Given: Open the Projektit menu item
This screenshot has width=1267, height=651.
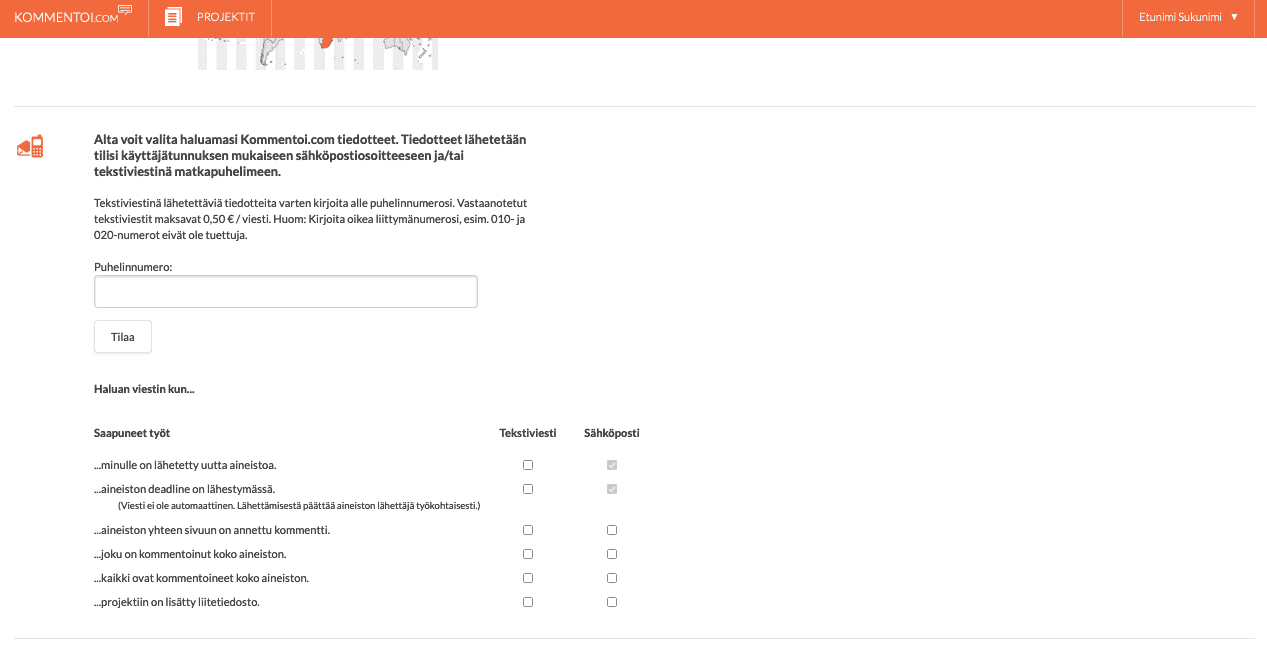Looking at the screenshot, I should point(226,17).
